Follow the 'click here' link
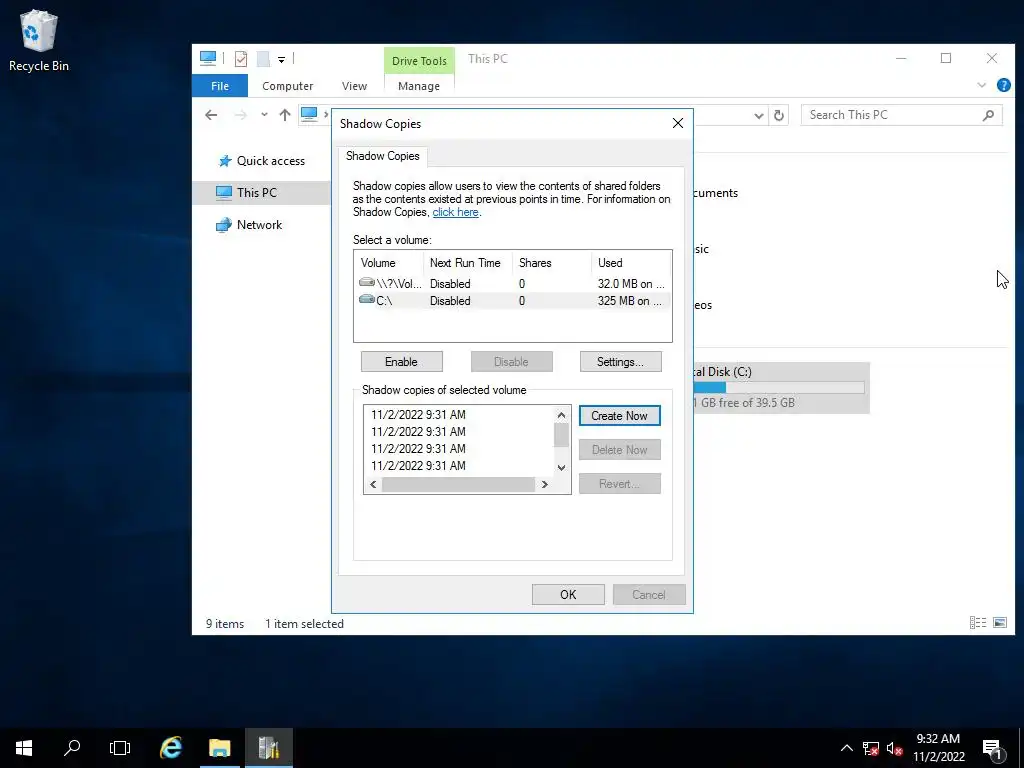This screenshot has width=1024, height=768. click(455, 212)
